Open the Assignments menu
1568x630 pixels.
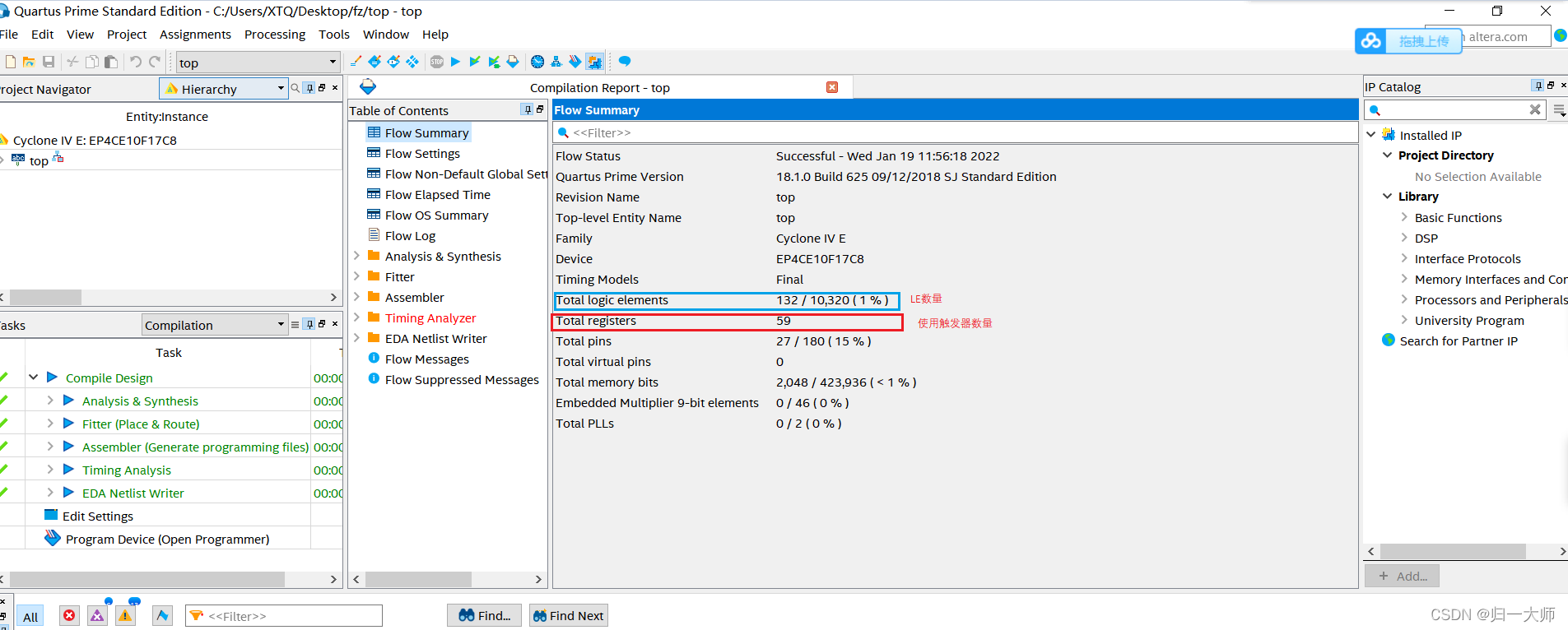coord(195,34)
